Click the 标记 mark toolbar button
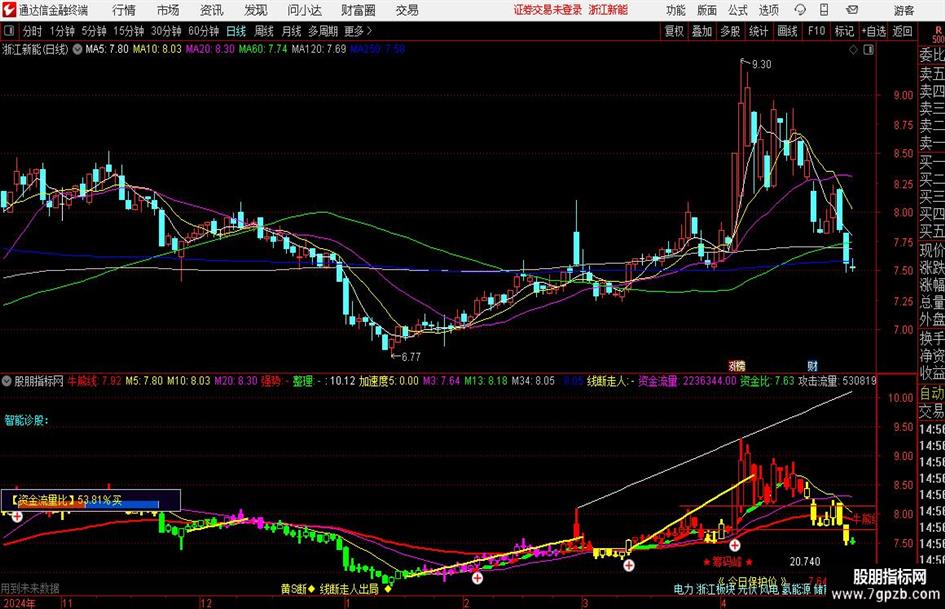This screenshot has height=609, width=945. coord(844,31)
